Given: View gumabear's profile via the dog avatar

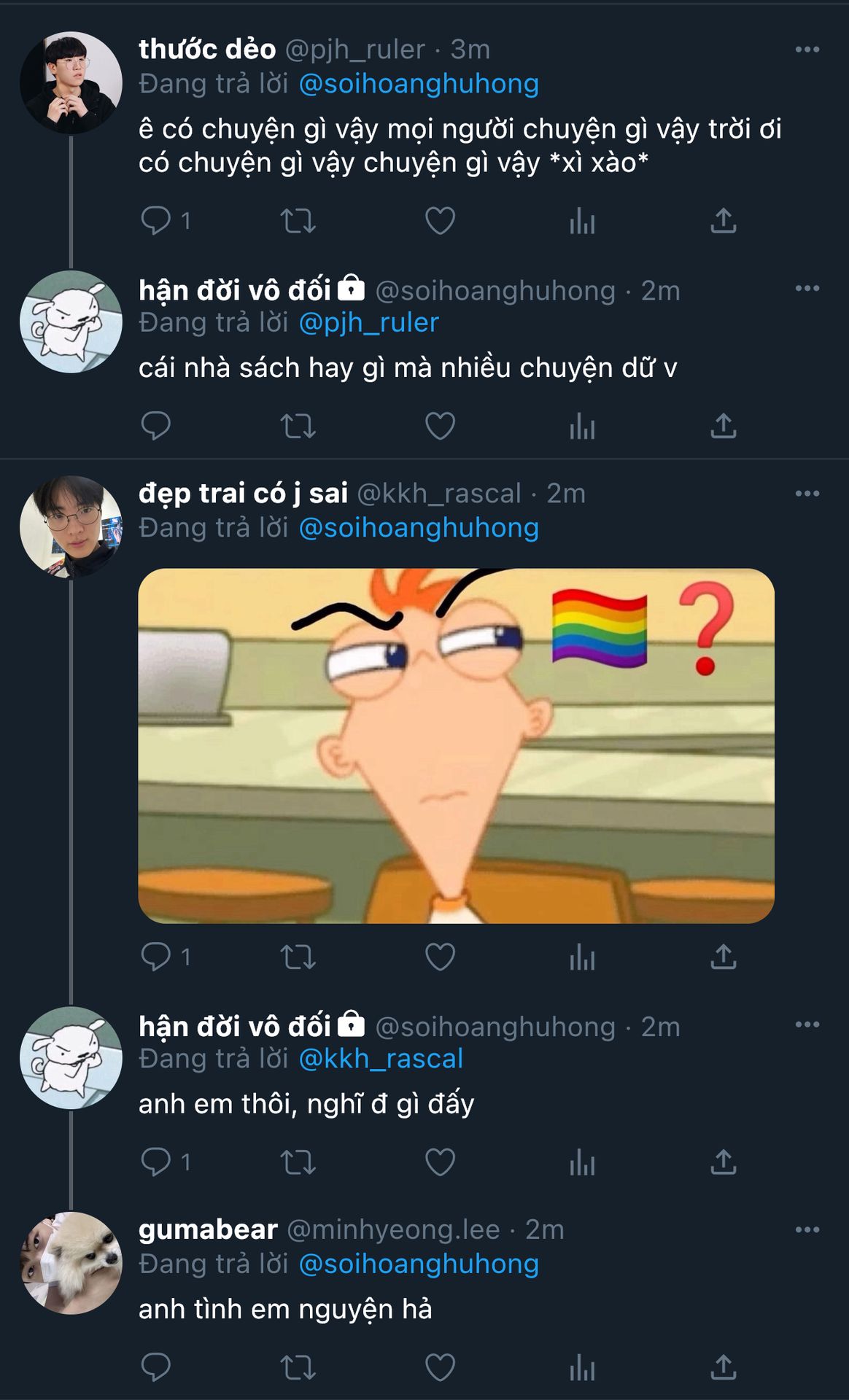Looking at the screenshot, I should point(71,1263).
